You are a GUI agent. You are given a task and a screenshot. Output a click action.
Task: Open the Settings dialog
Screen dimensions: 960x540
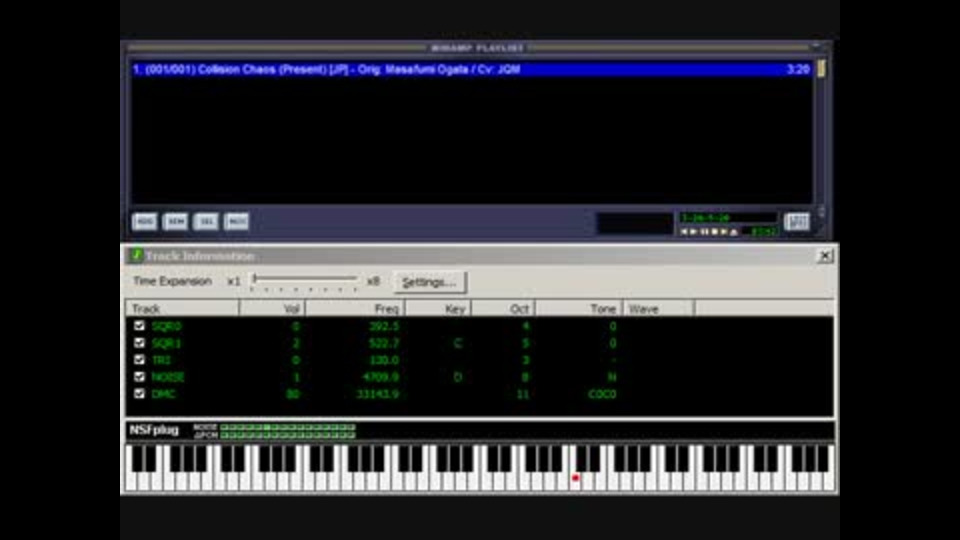click(x=429, y=282)
